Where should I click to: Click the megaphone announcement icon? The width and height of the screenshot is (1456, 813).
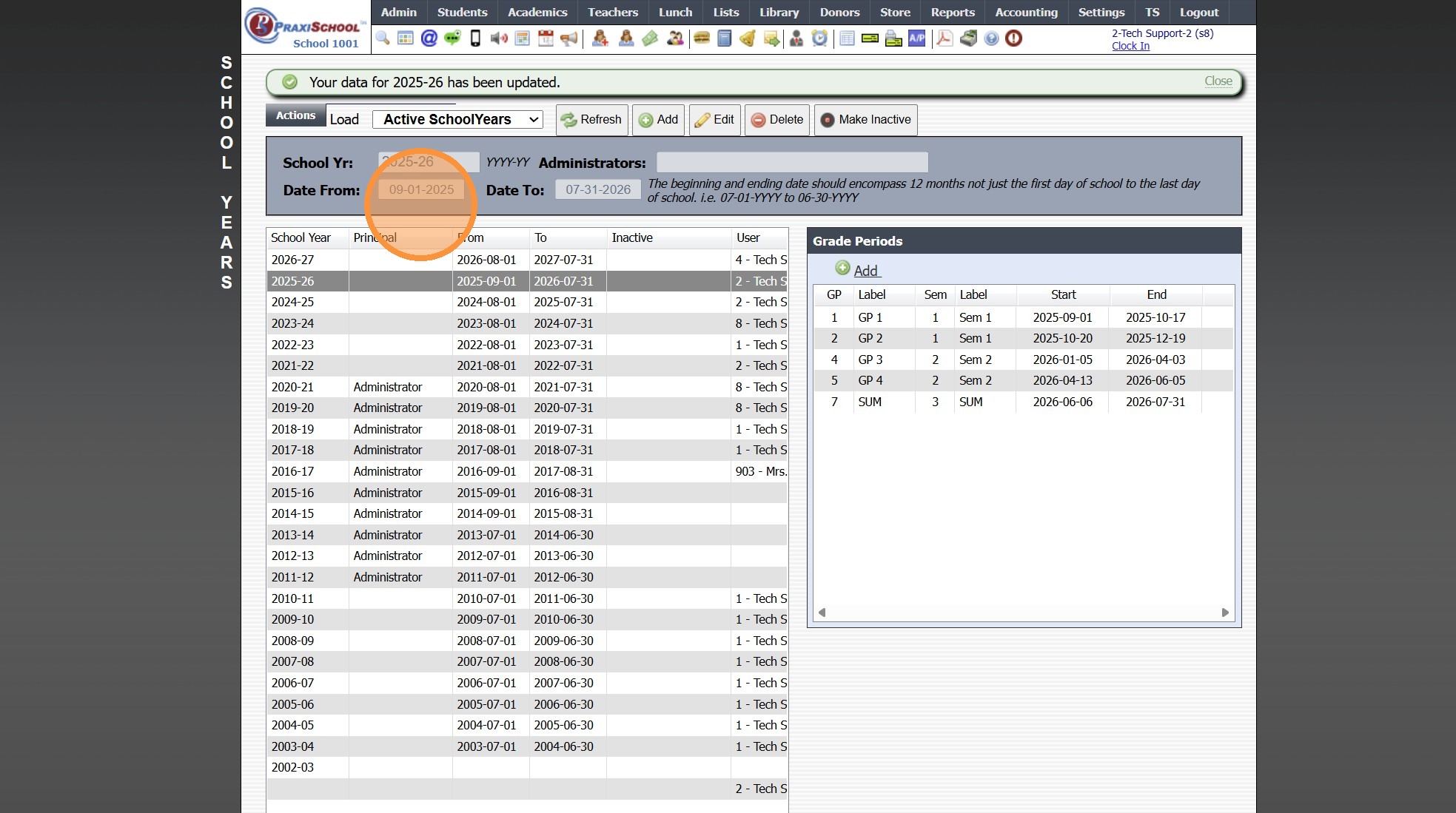[x=568, y=38]
